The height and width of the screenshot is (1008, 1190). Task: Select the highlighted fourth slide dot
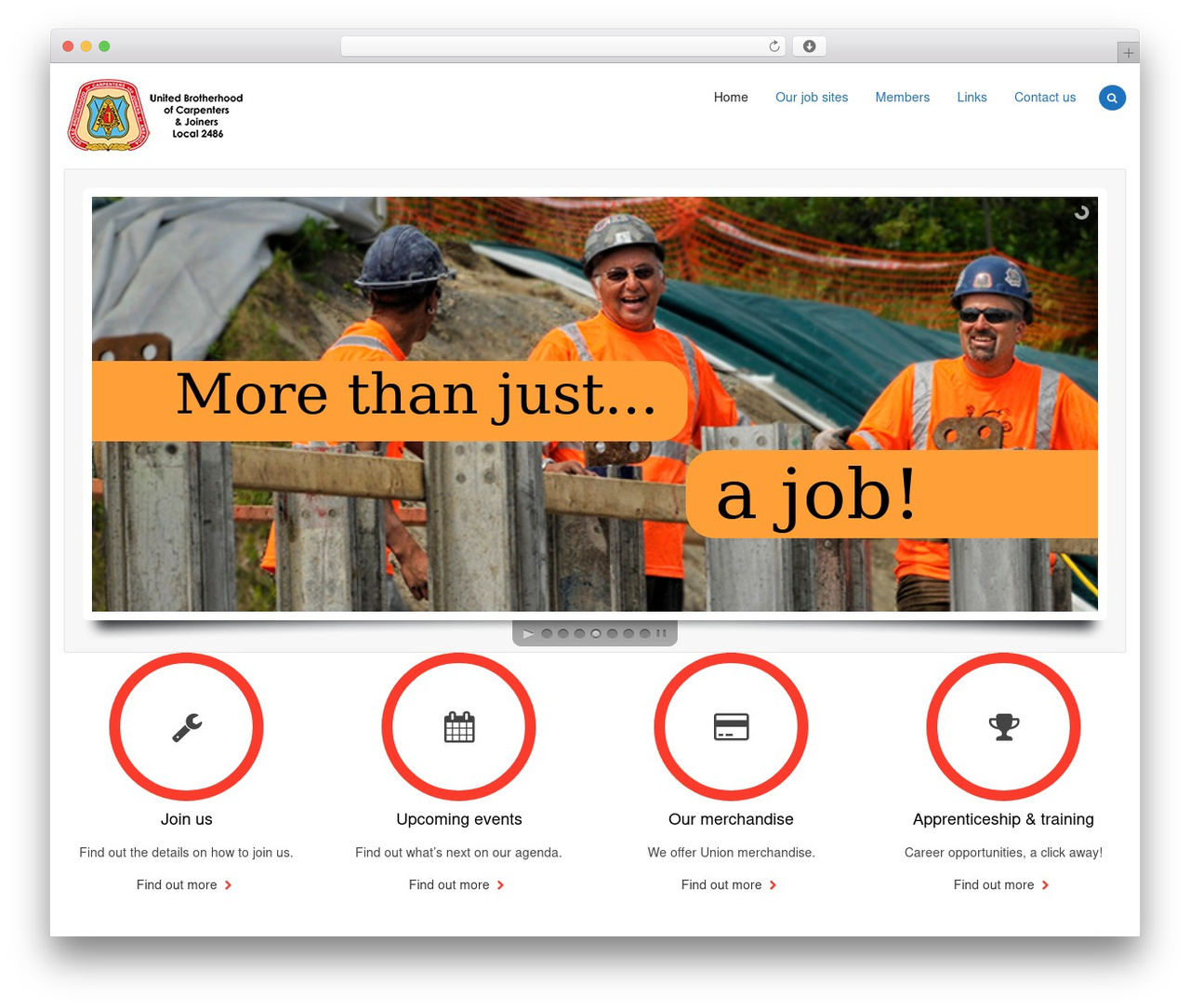pyautogui.click(x=596, y=634)
